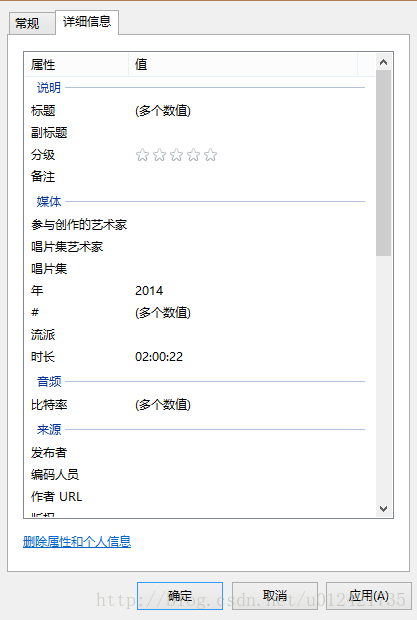Select the 详细信息 tab
This screenshot has height=620, width=417.
click(87, 22)
